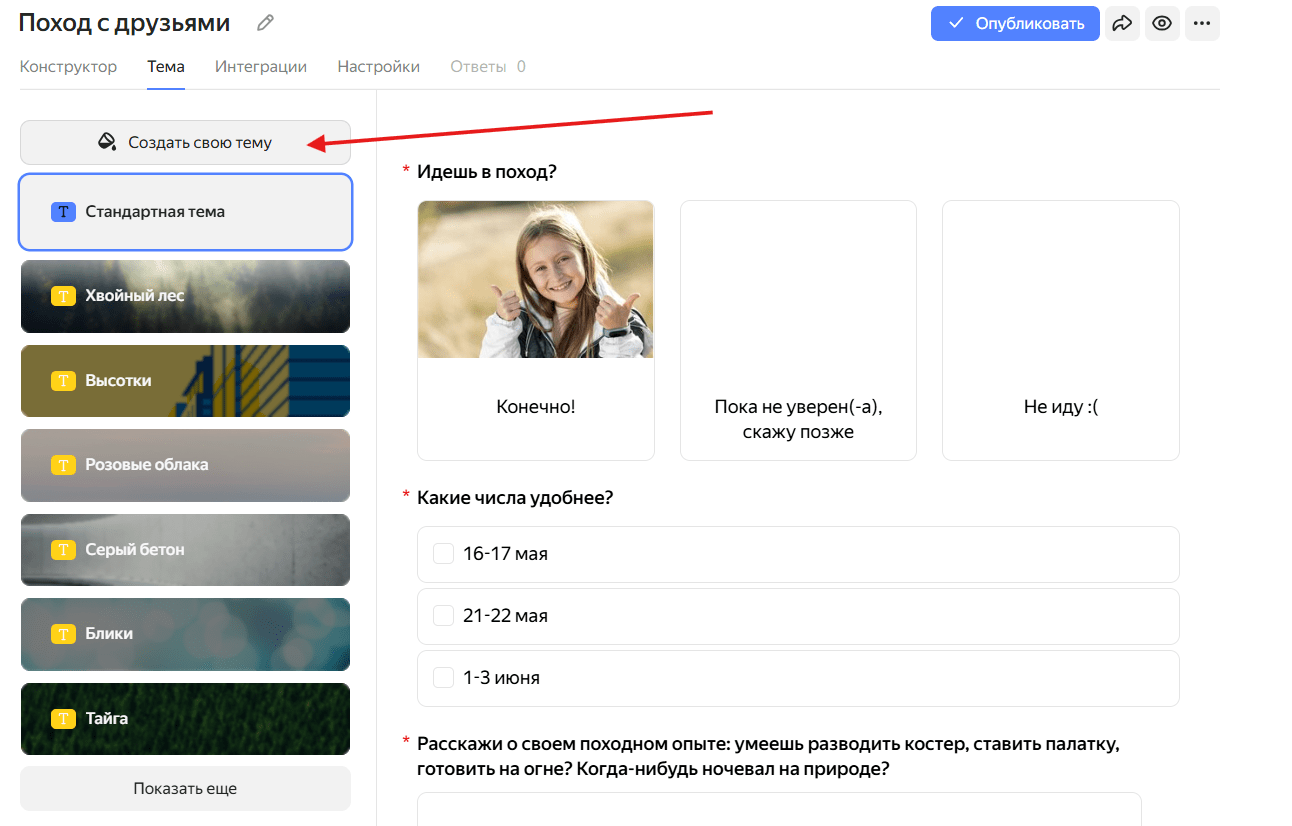Screen dimensions: 1292x826
Task: Apply the Высотки theme
Action: click(185, 381)
